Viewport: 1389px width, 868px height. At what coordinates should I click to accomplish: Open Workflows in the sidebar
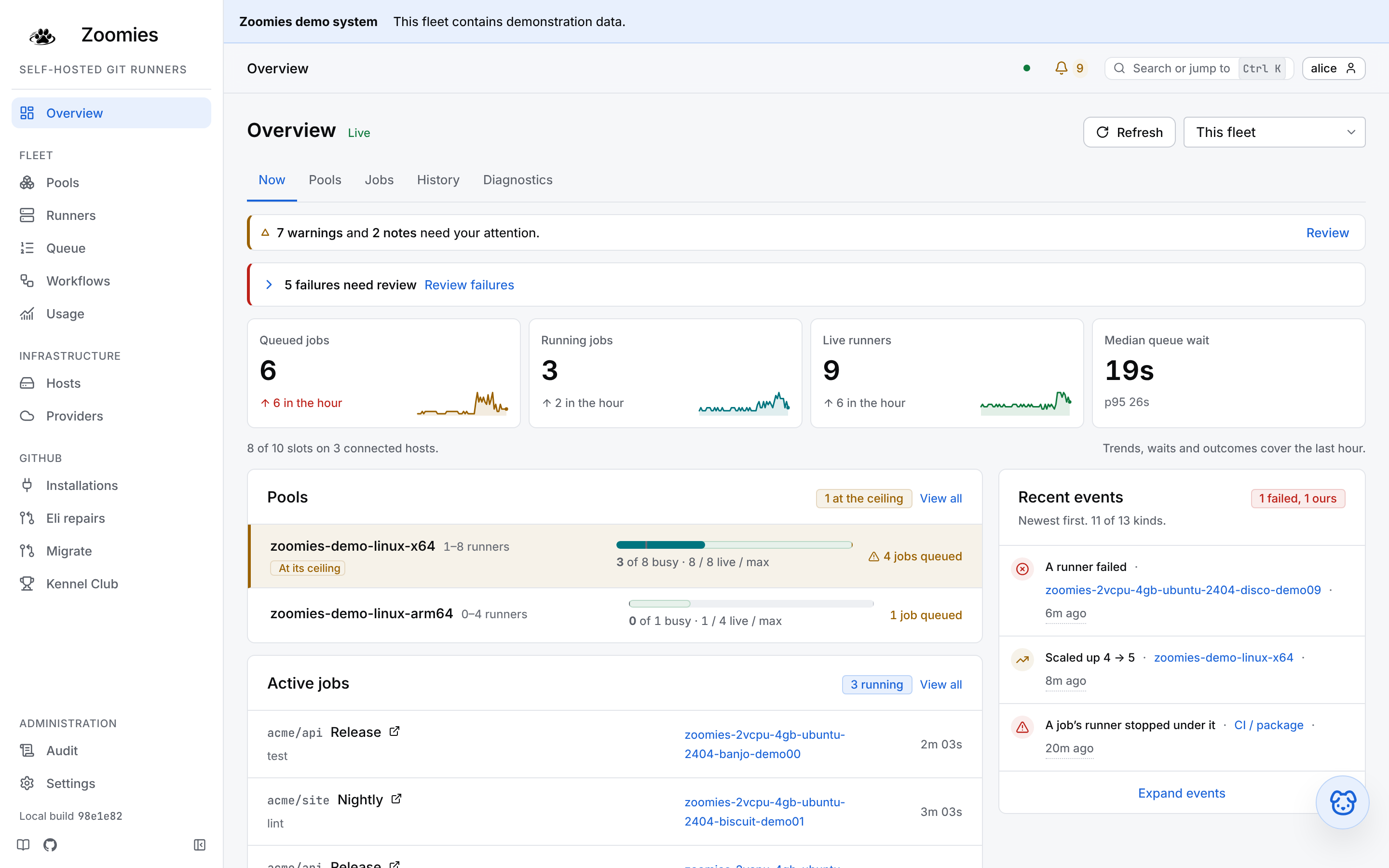[111, 281]
